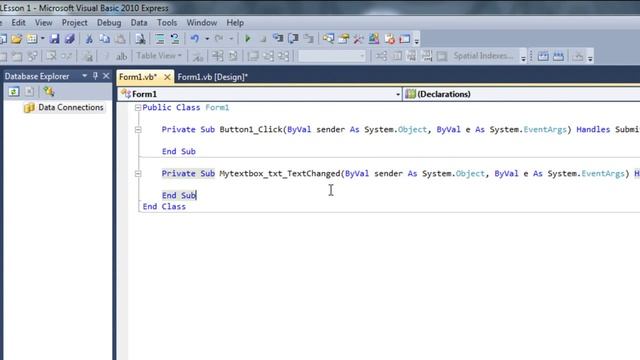This screenshot has height=360, width=640.
Task: Open the Debug menu
Action: pos(109,23)
